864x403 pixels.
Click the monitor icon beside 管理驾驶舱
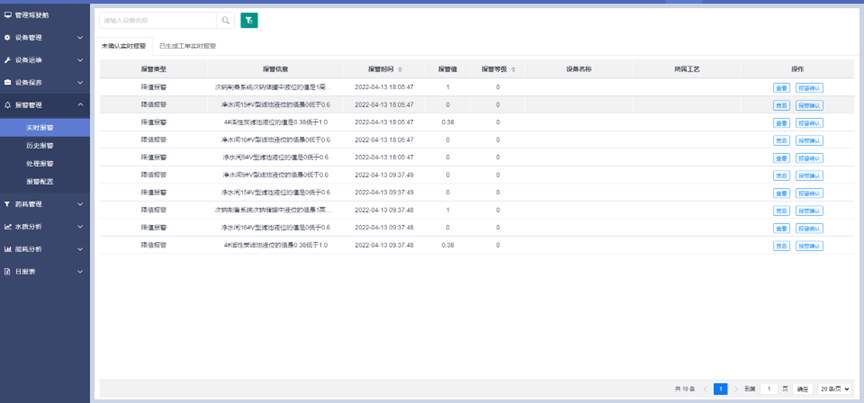pyautogui.click(x=8, y=15)
